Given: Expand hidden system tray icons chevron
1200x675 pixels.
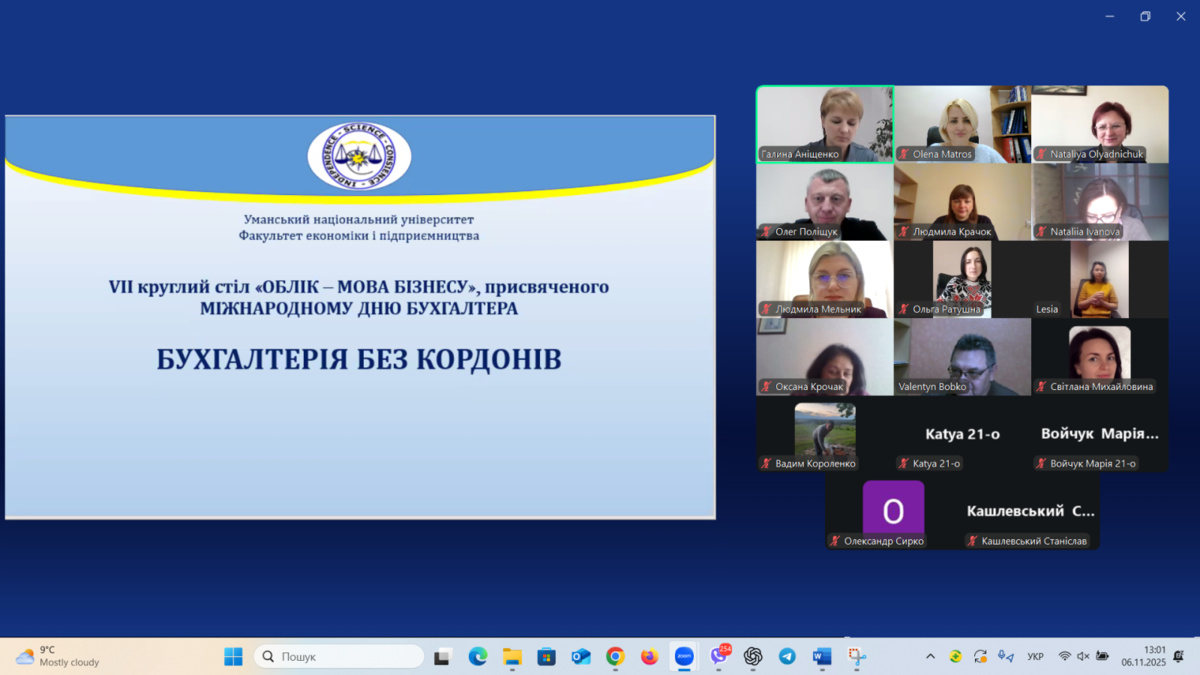Looking at the screenshot, I should [x=930, y=656].
